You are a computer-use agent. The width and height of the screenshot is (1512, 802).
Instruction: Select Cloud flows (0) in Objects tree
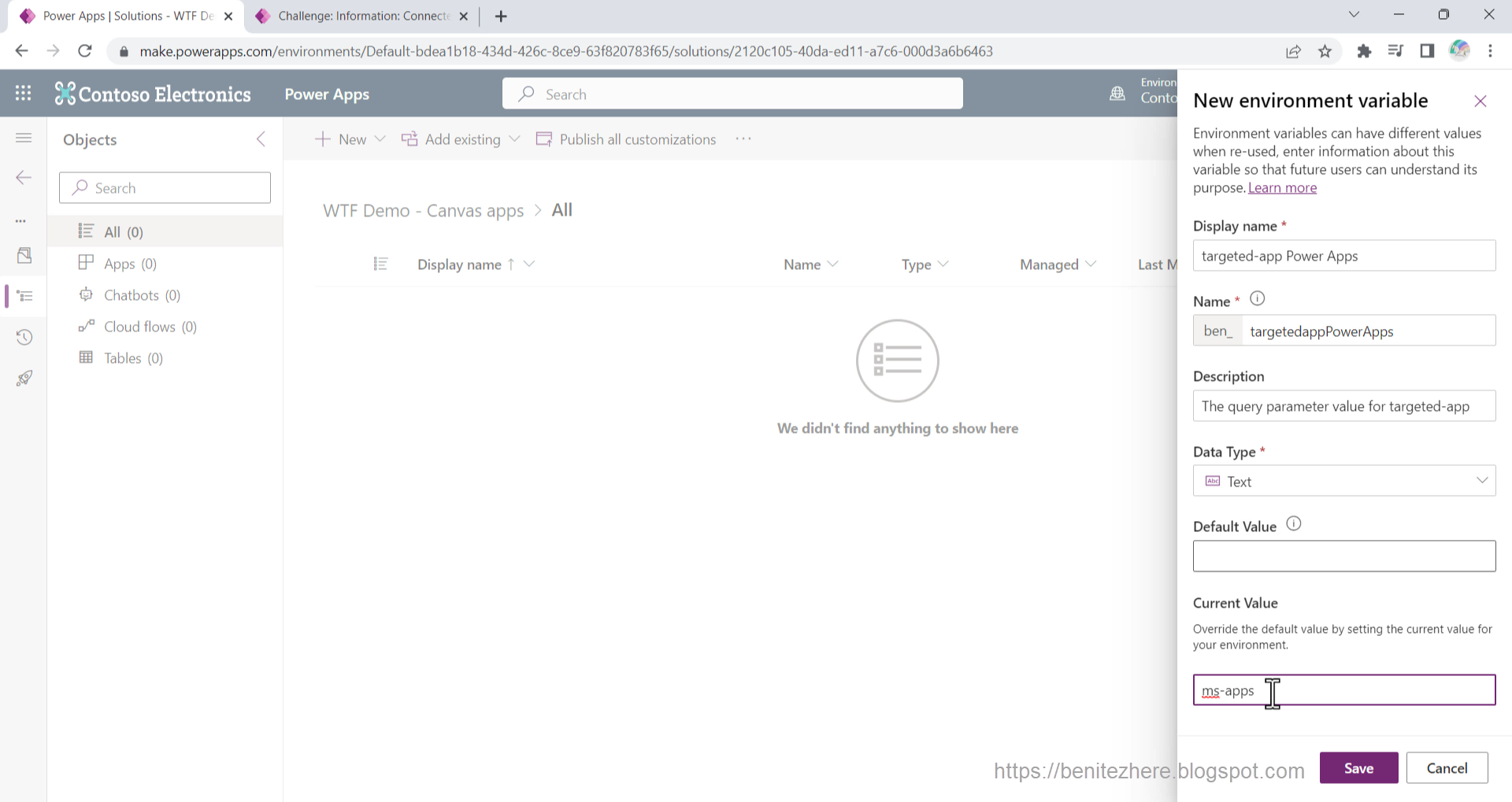pyautogui.click(x=165, y=326)
